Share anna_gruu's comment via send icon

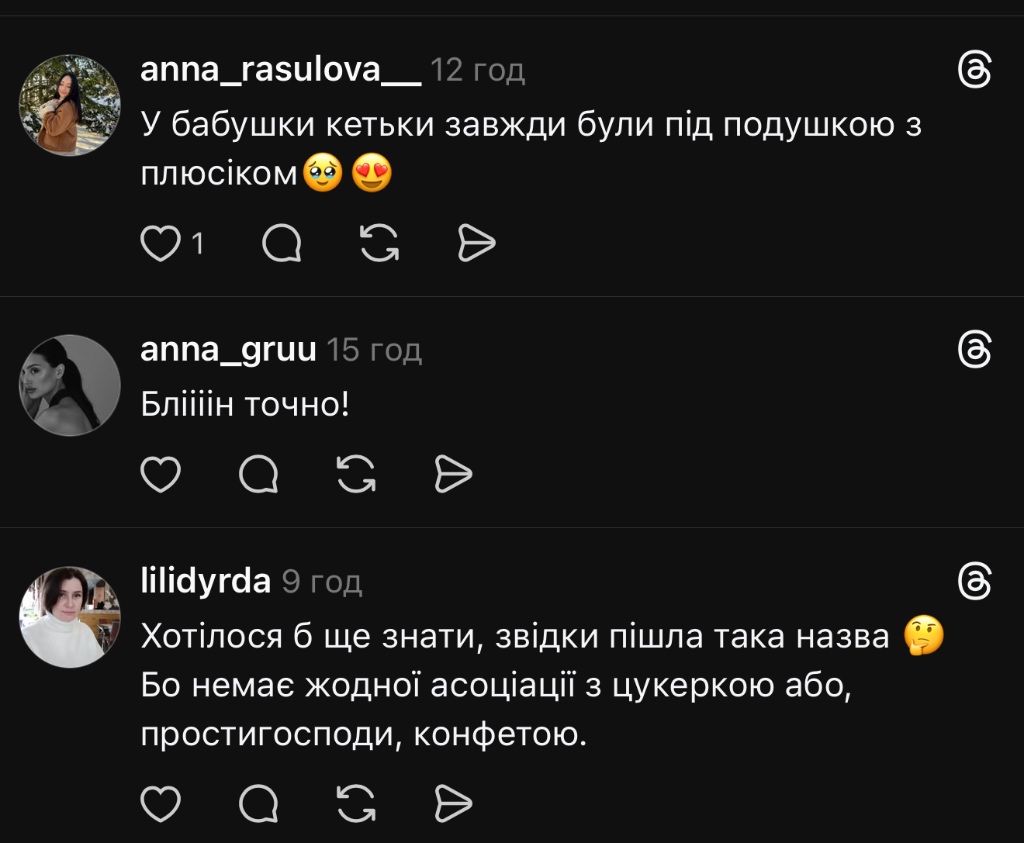[452, 474]
